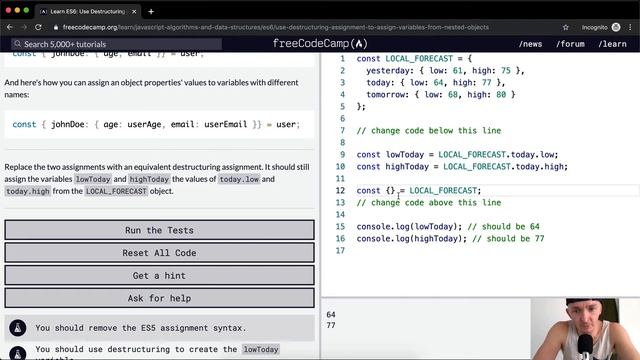Click console output value 64
Image resolution: width=640 pixels, height=360 pixels.
click(331, 315)
